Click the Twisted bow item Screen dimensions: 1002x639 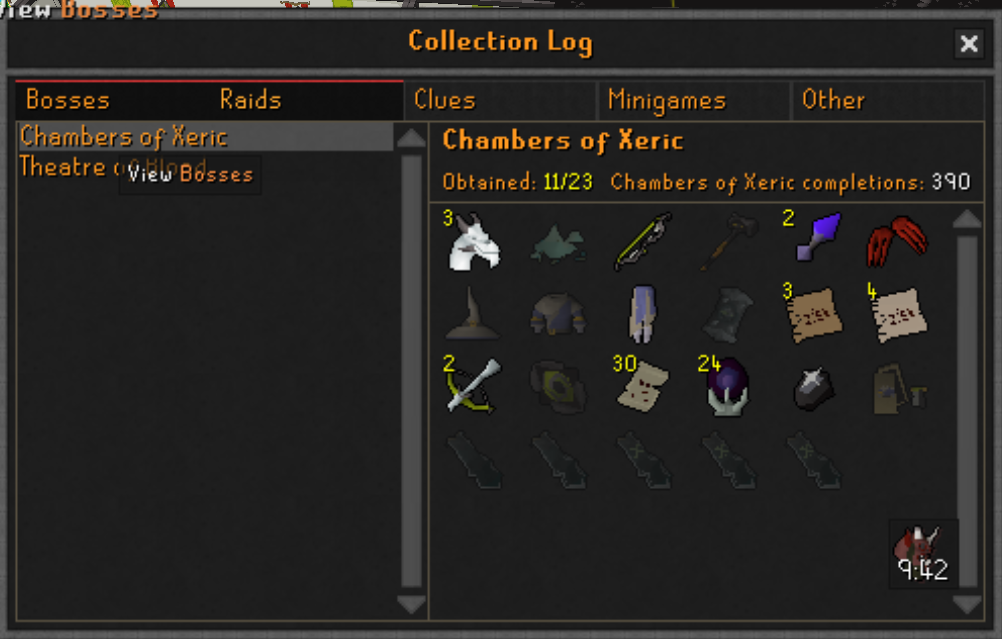643,242
